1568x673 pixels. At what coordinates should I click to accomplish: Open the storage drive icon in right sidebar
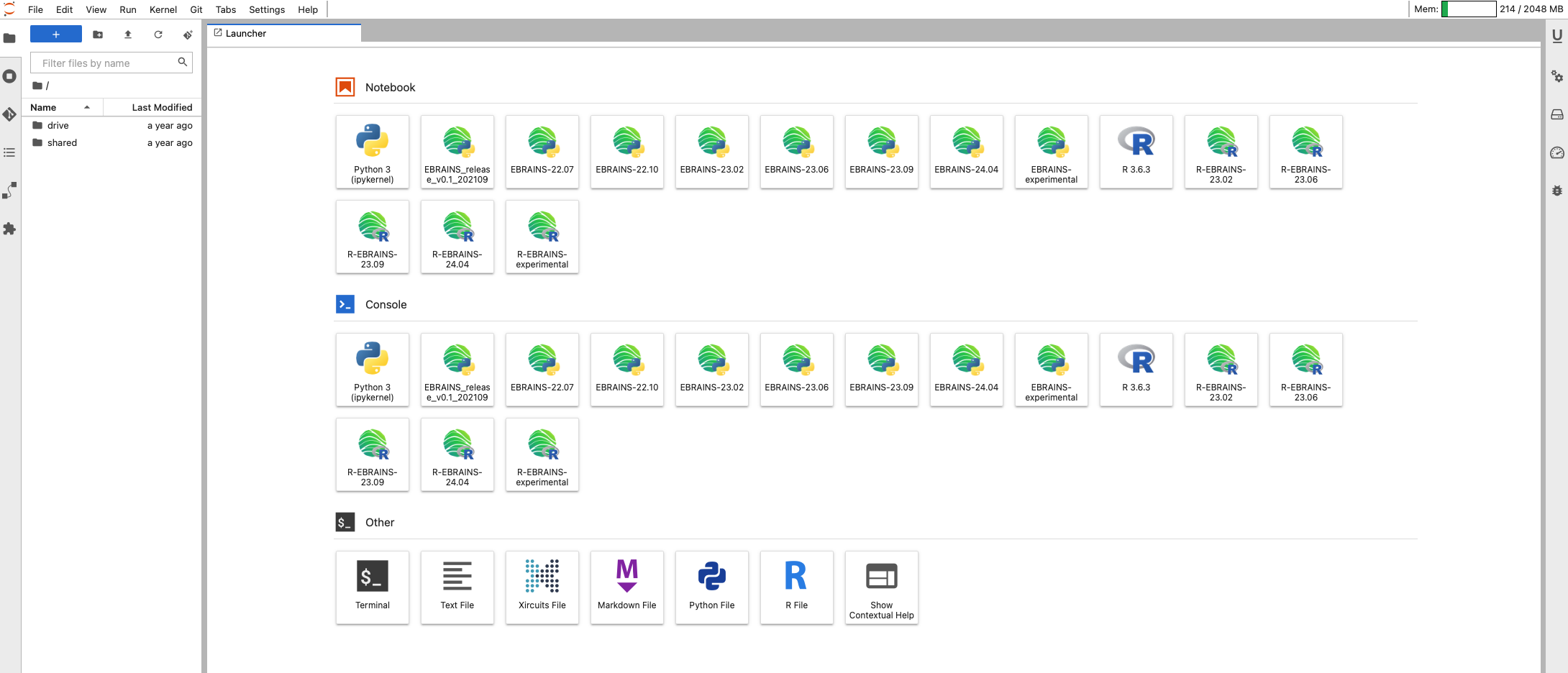[1557, 114]
